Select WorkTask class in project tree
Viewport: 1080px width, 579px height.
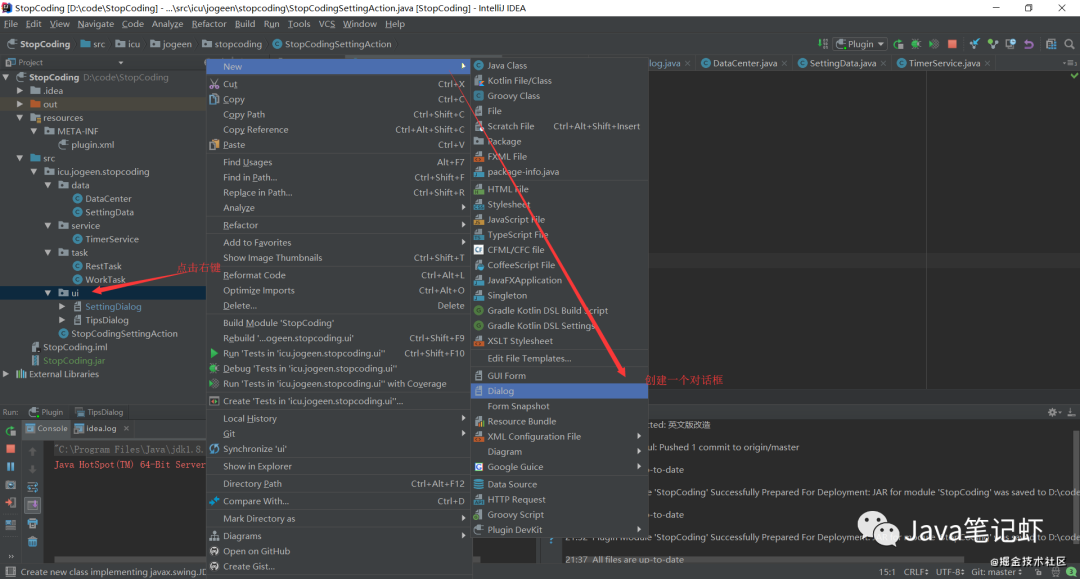click(98, 280)
